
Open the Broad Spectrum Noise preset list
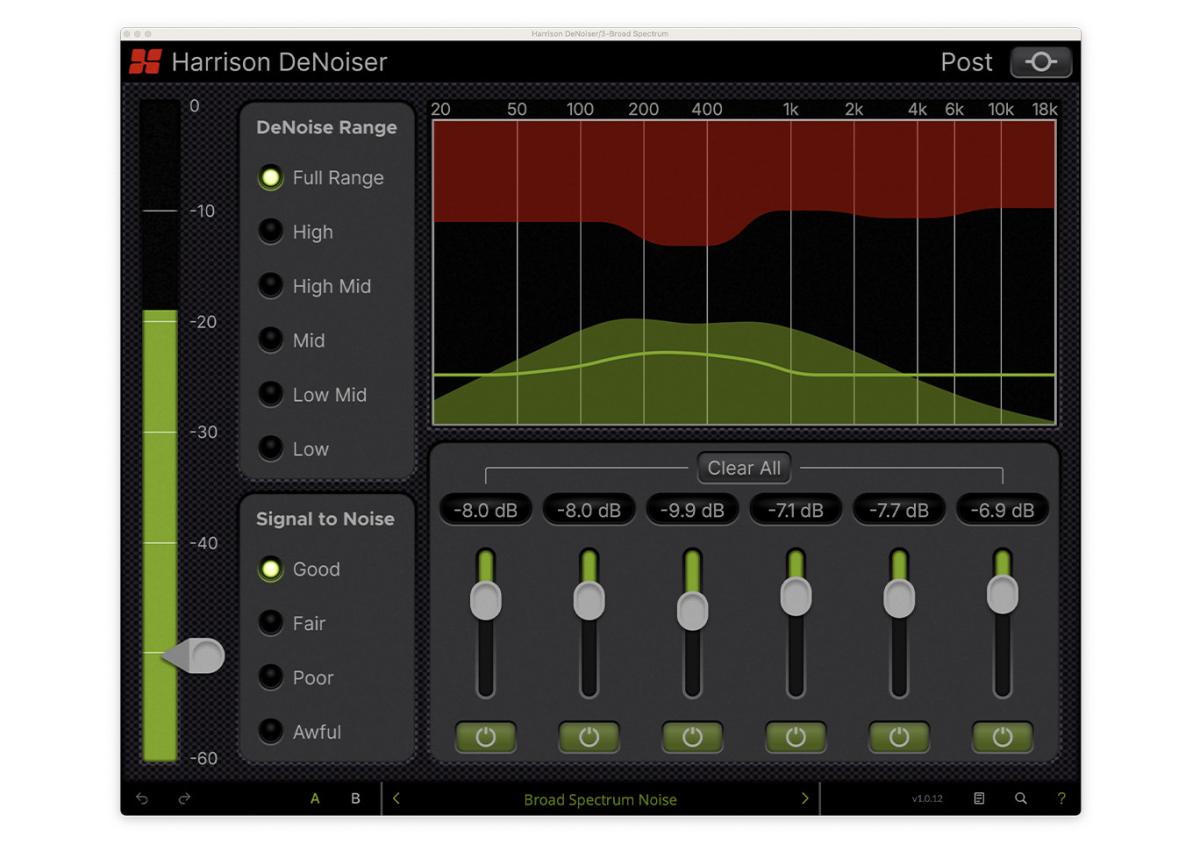(x=600, y=800)
